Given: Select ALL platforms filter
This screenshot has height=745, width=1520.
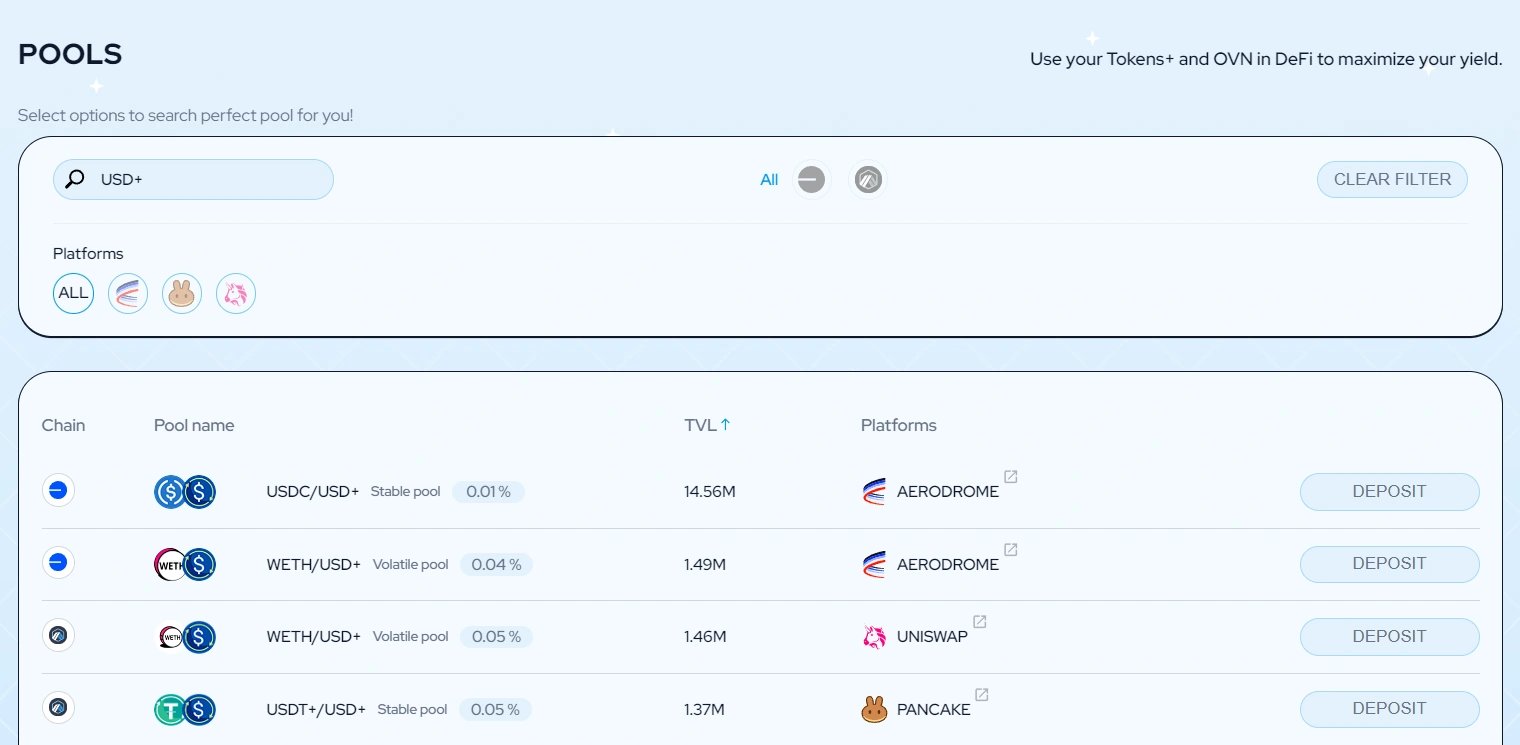Looking at the screenshot, I should click(x=73, y=294).
